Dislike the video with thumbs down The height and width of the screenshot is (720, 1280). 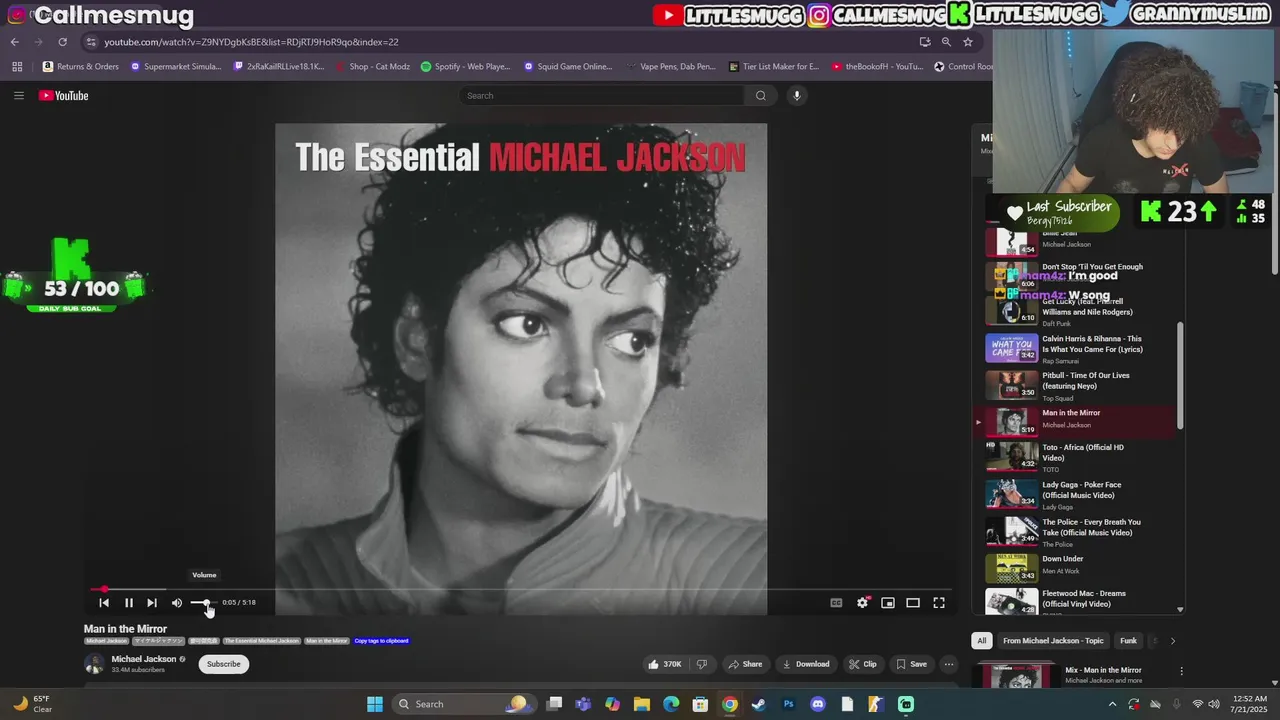702,664
